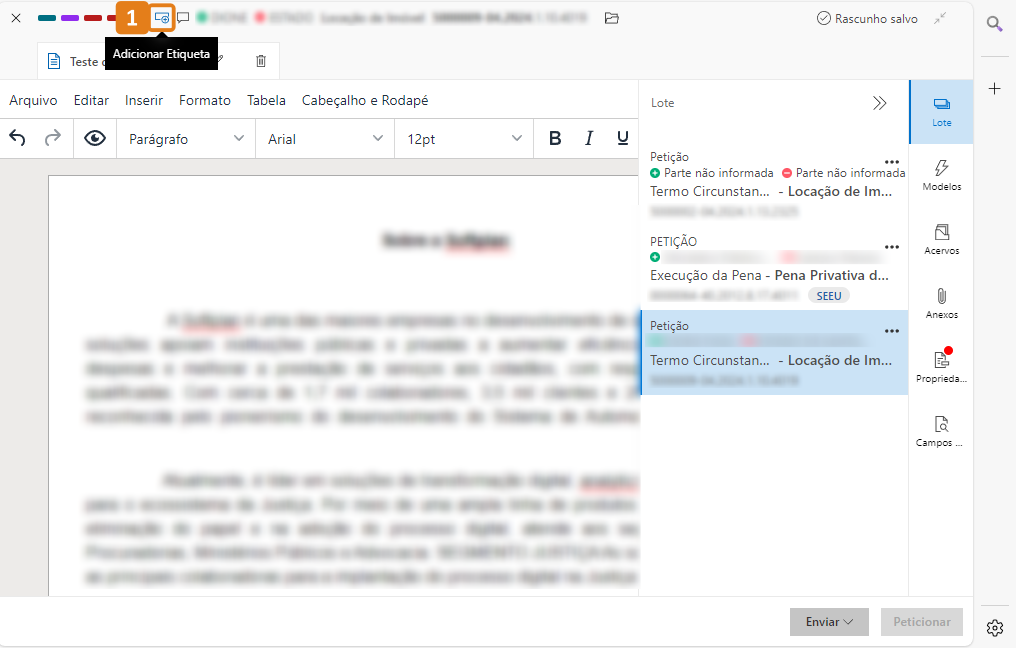Open the Parágrafo style dropdown

[186, 139]
